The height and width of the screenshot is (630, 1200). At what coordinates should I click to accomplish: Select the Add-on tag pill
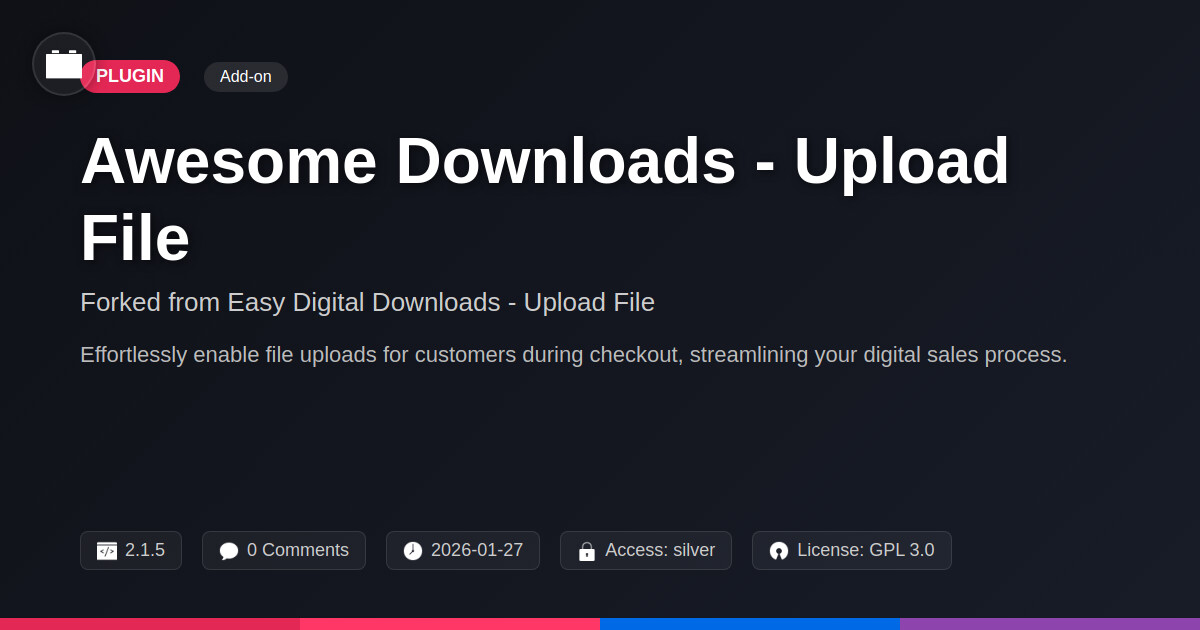point(246,77)
